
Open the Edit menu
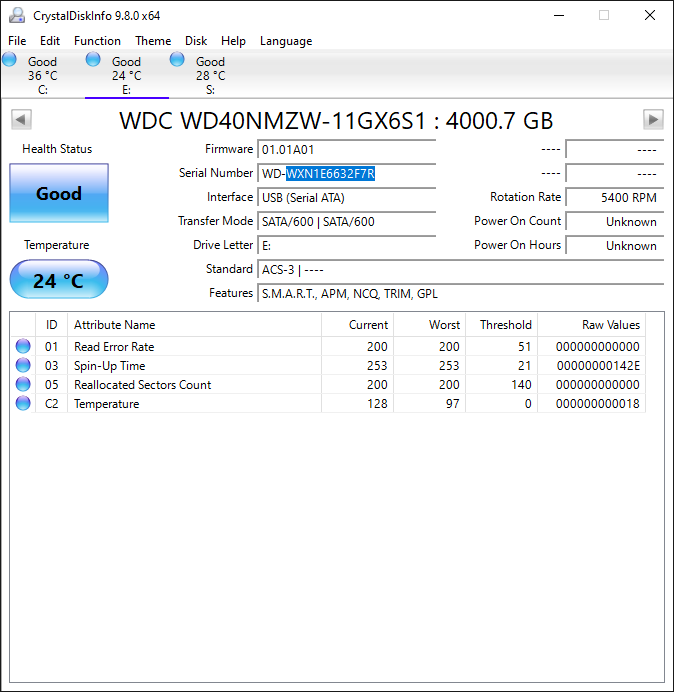click(50, 41)
